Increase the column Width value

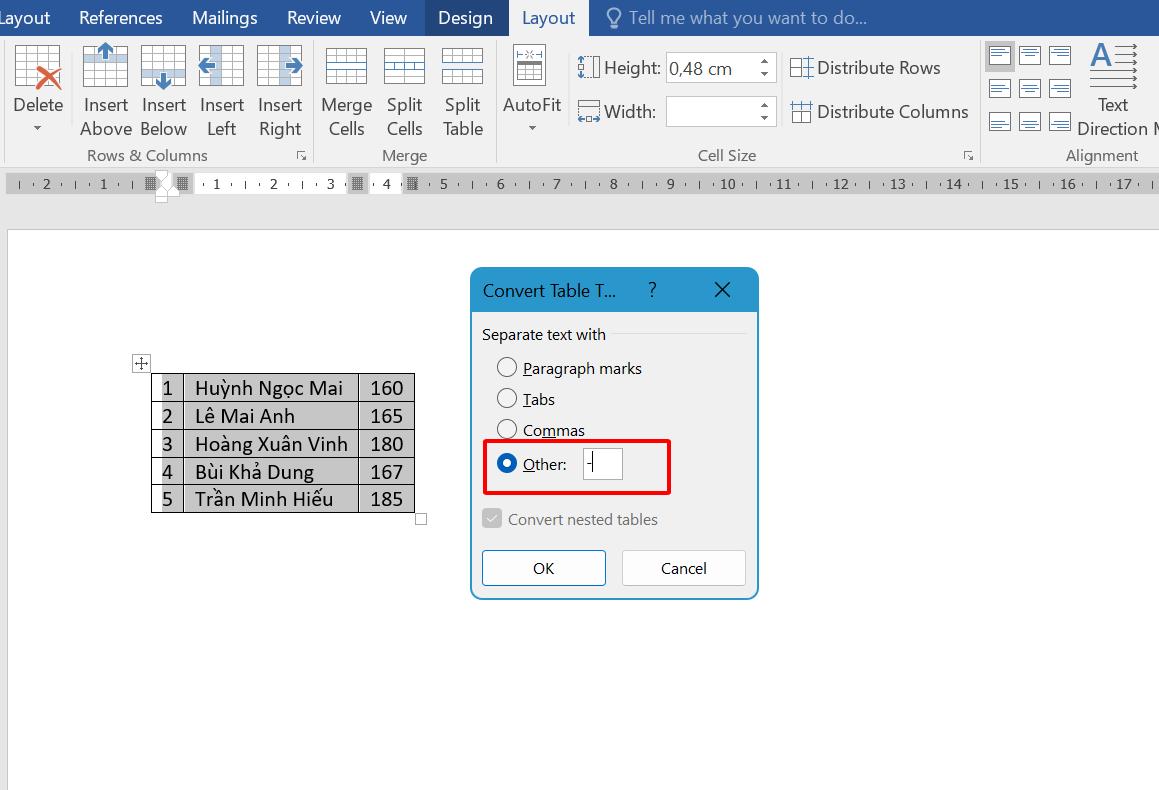point(764,105)
